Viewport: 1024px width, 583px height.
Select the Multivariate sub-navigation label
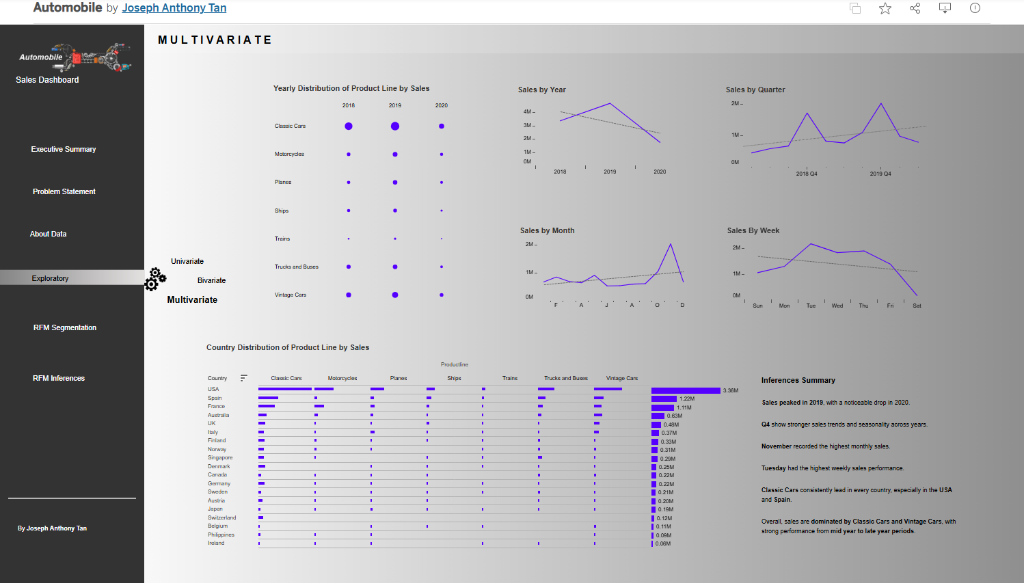coord(192,300)
